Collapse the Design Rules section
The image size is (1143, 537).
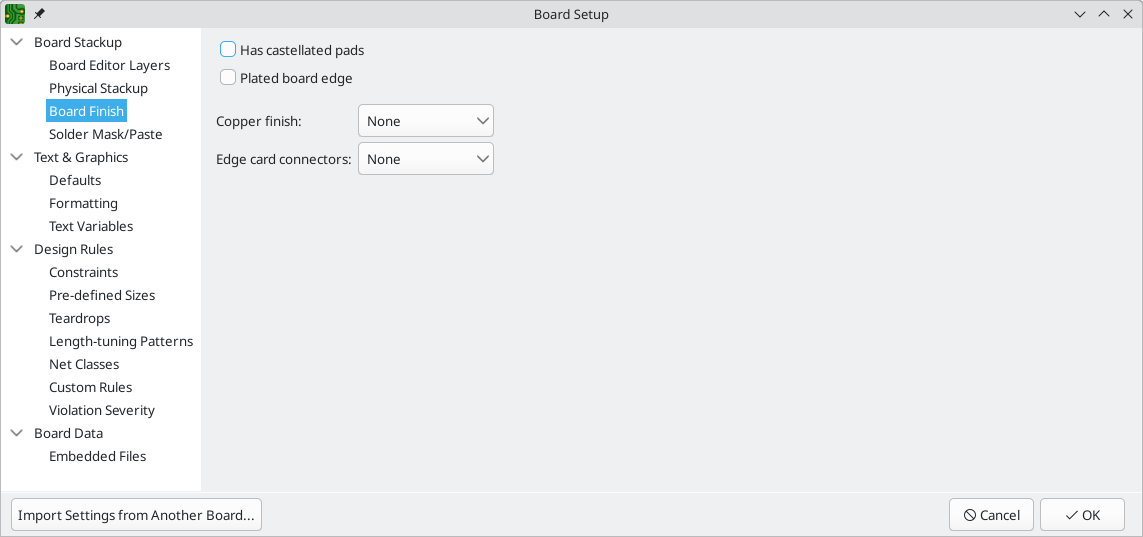[16, 249]
